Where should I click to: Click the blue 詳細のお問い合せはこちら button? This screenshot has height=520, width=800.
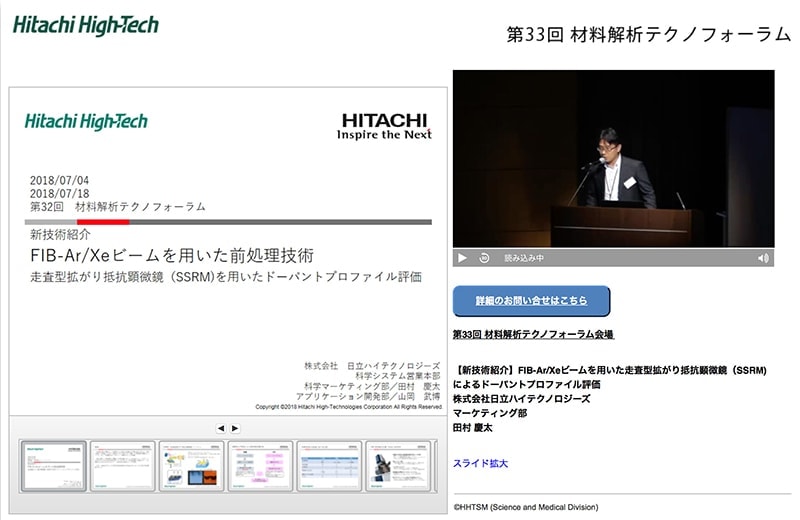(x=531, y=301)
